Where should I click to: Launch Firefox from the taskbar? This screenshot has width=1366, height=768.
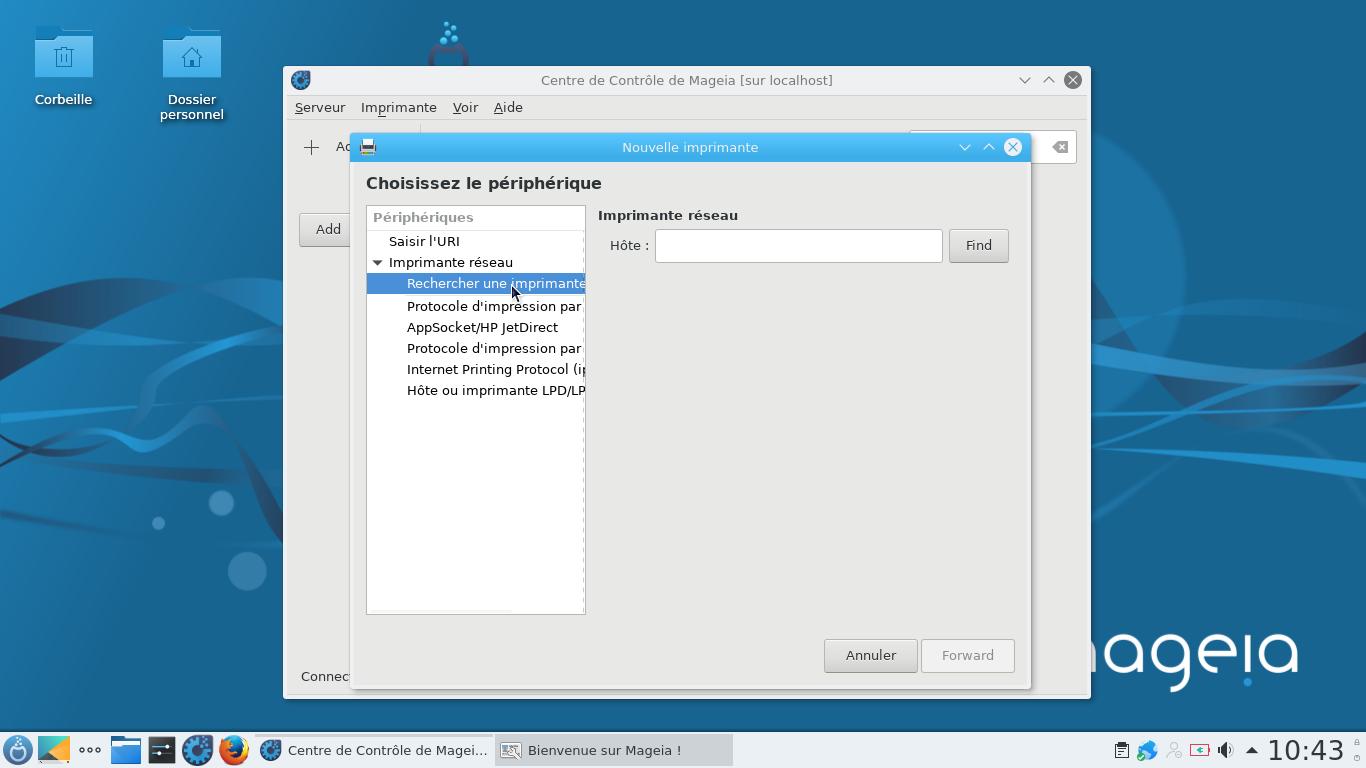click(234, 750)
